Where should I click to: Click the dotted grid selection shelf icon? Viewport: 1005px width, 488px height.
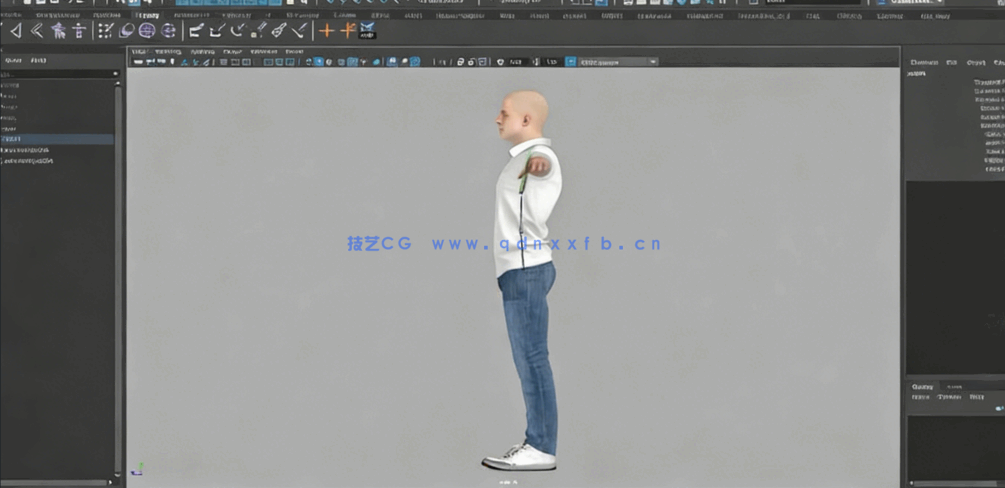point(104,31)
